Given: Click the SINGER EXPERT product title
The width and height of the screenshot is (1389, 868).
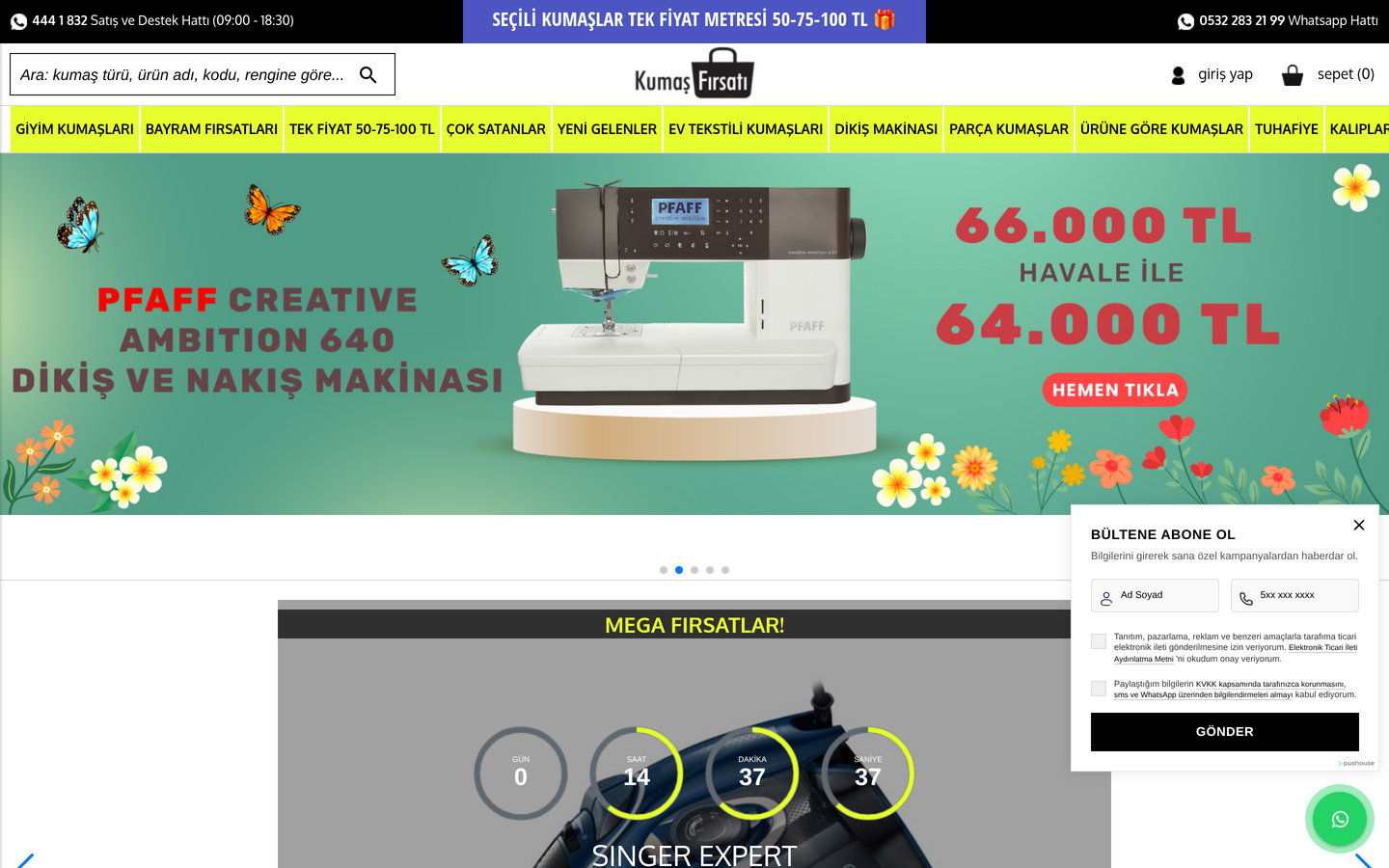Looking at the screenshot, I should pyautogui.click(x=694, y=854).
